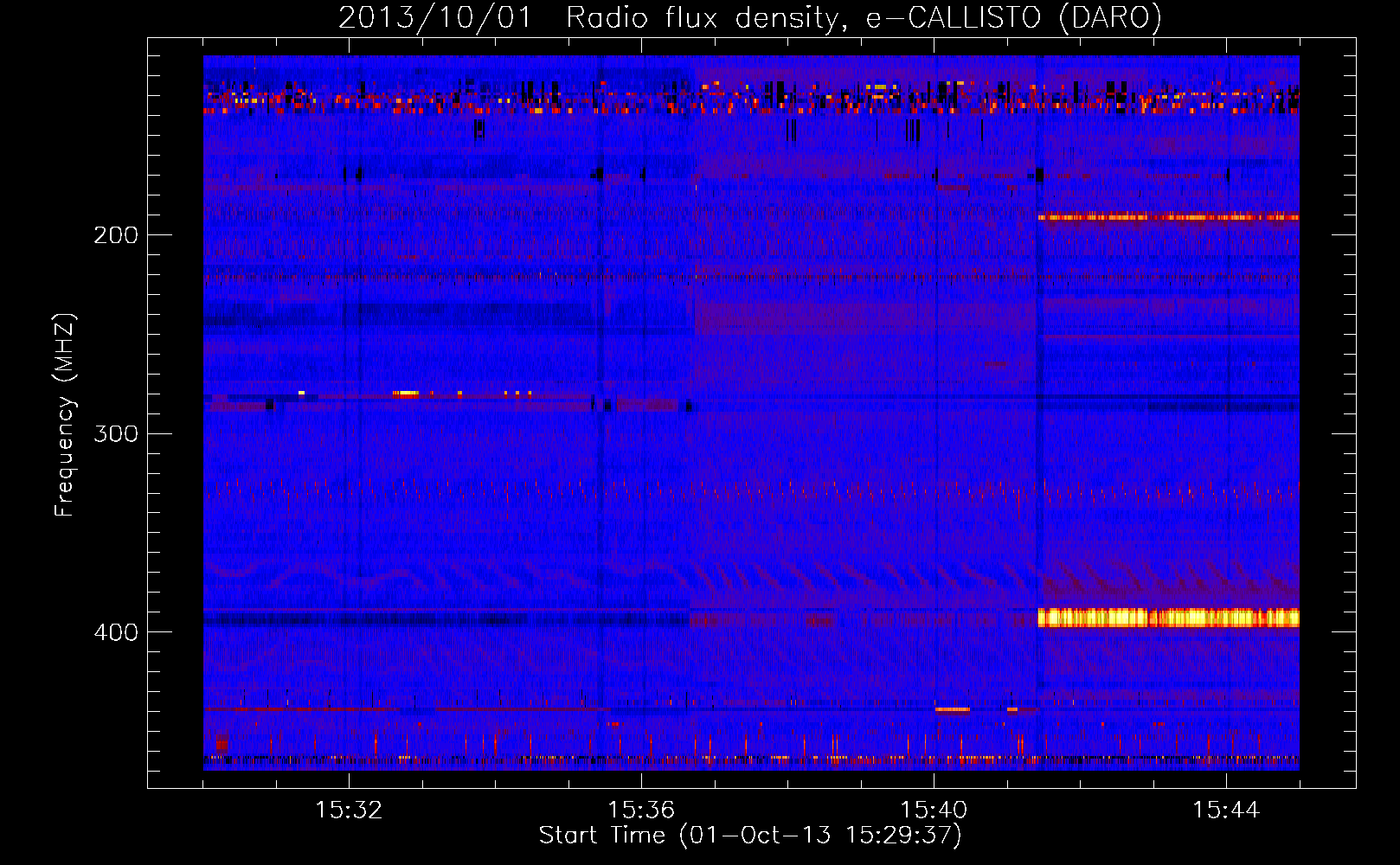Click the 15:44 time tick label

[x=1226, y=811]
